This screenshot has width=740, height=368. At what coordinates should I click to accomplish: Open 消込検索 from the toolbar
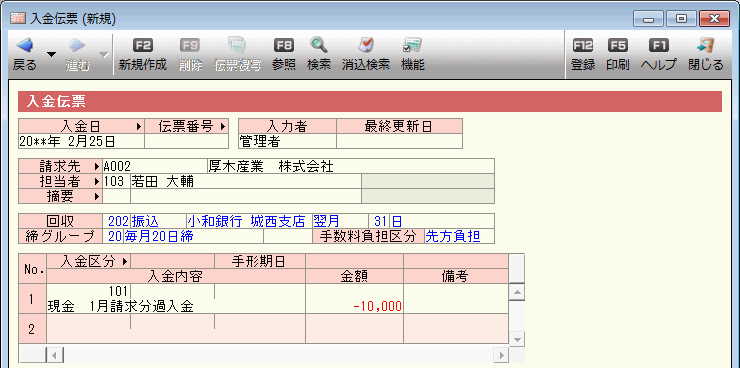coord(366,45)
